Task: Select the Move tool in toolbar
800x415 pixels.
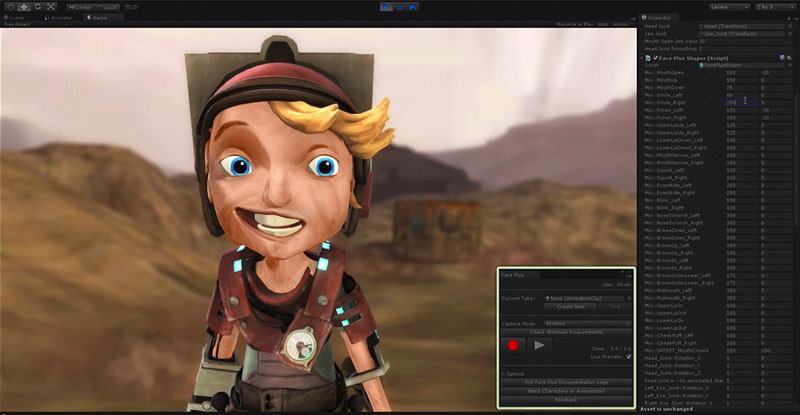Action: pyautogui.click(x=22, y=7)
